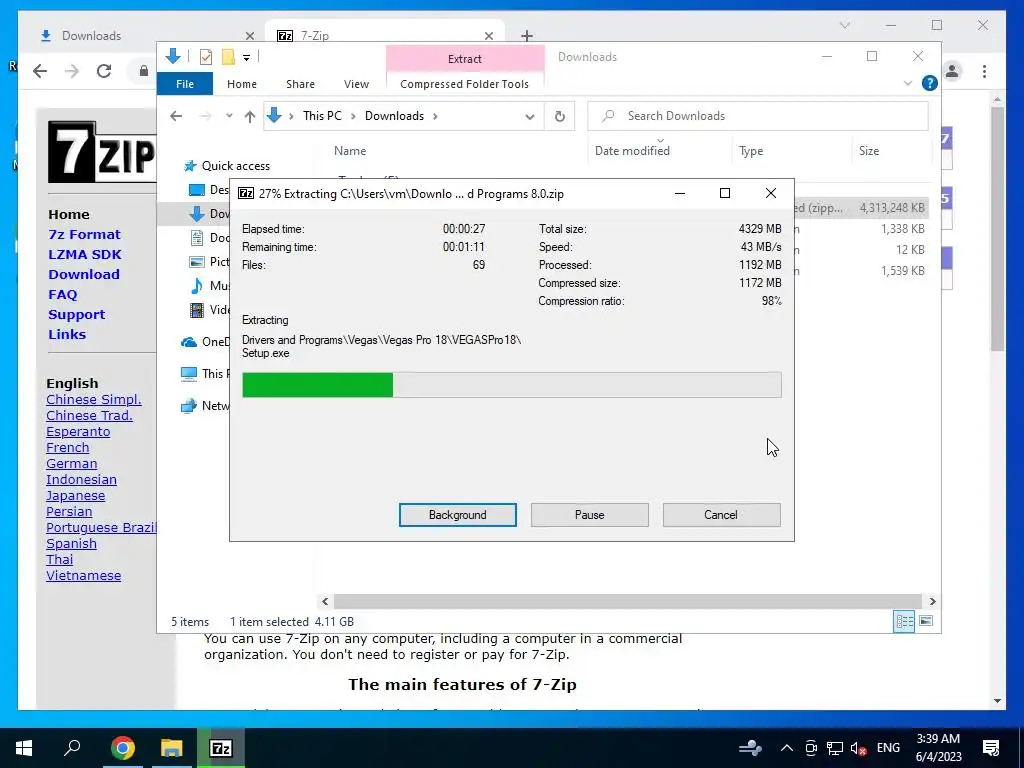1024x768 pixels.
Task: Sort by Type column header
Action: coord(751,151)
